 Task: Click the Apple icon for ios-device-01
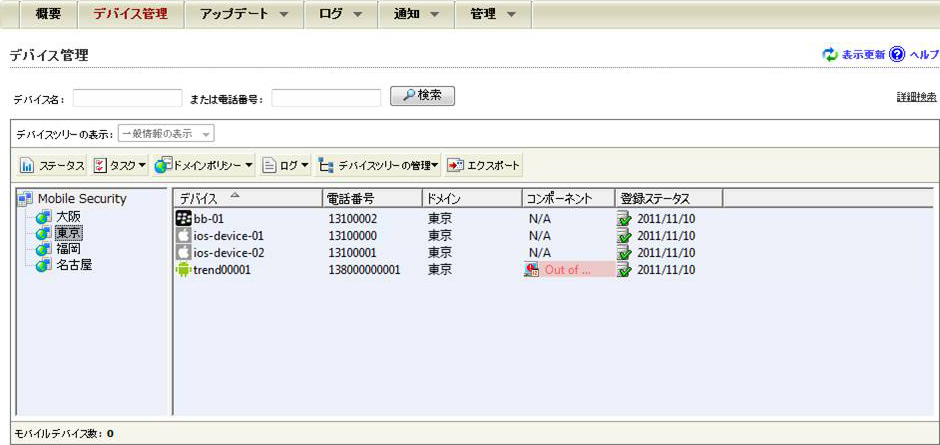(183, 236)
